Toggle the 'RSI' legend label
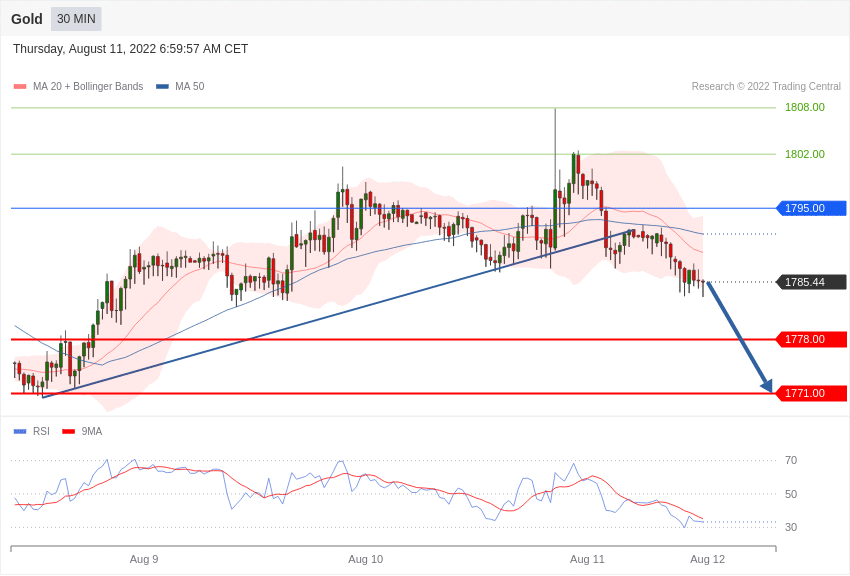This screenshot has height=576, width=850. [41, 431]
